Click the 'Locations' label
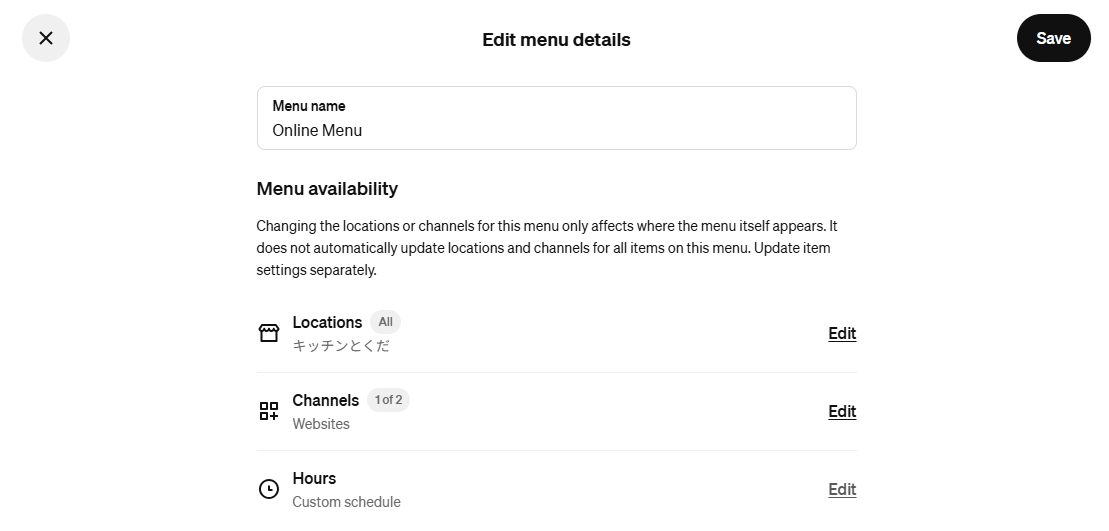Image resolution: width=1109 pixels, height=531 pixels. click(327, 322)
